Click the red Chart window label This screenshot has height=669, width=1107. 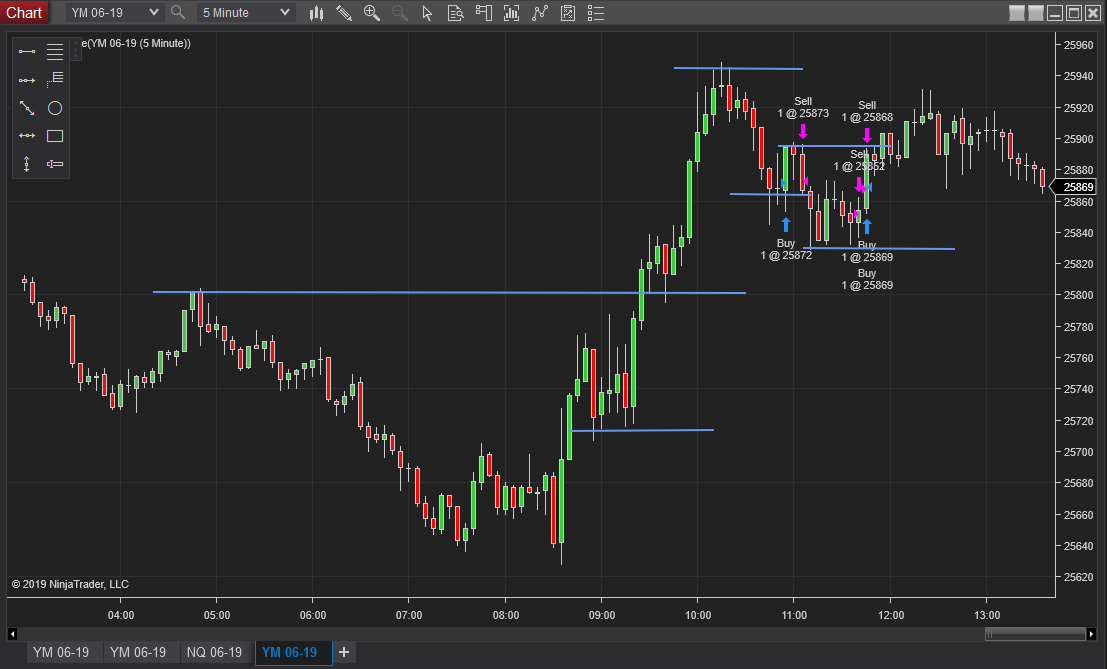click(x=24, y=13)
